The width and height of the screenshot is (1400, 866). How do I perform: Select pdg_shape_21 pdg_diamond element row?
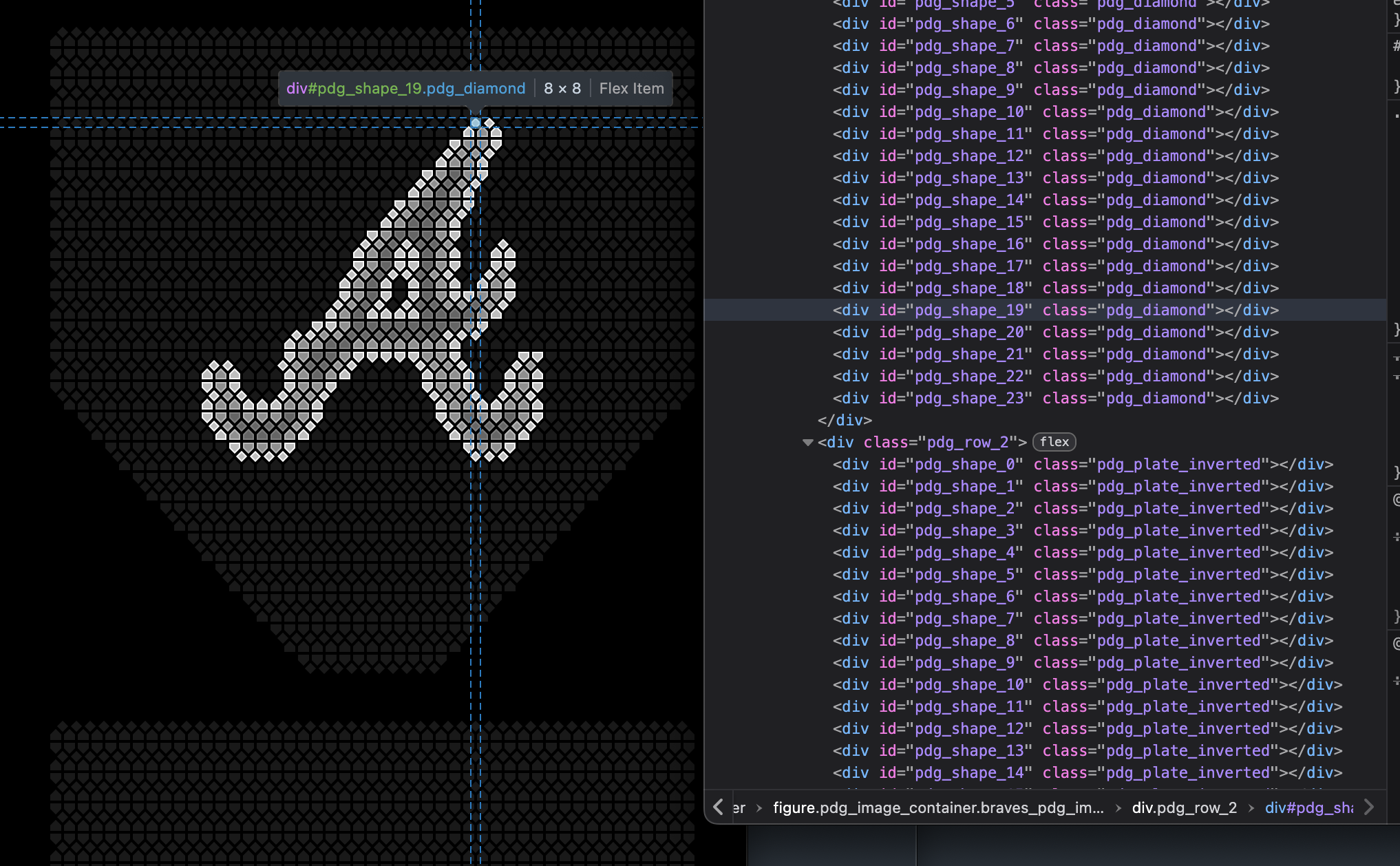coord(1046,354)
